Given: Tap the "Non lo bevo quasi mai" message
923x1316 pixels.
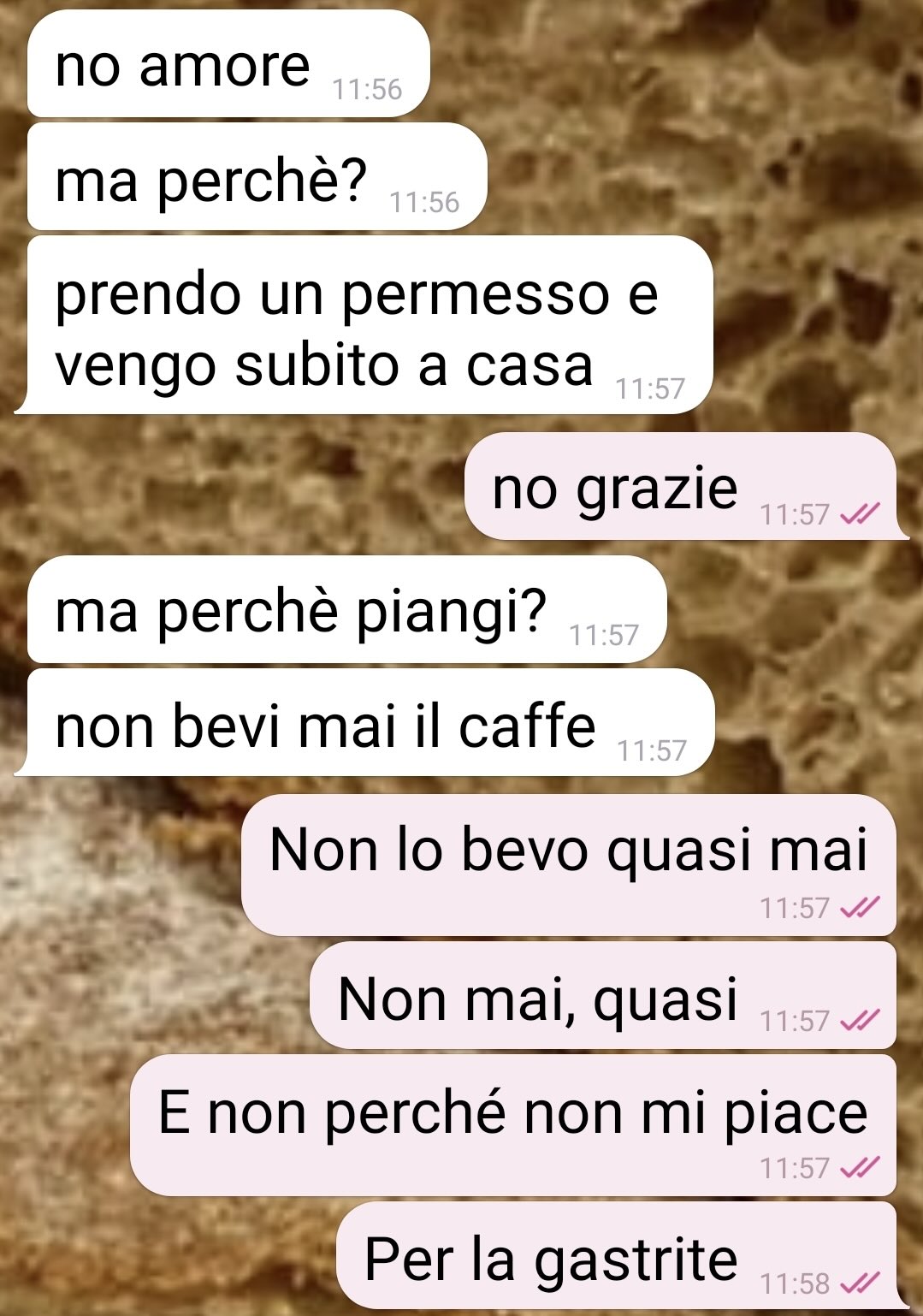Looking at the screenshot, I should tap(569, 865).
